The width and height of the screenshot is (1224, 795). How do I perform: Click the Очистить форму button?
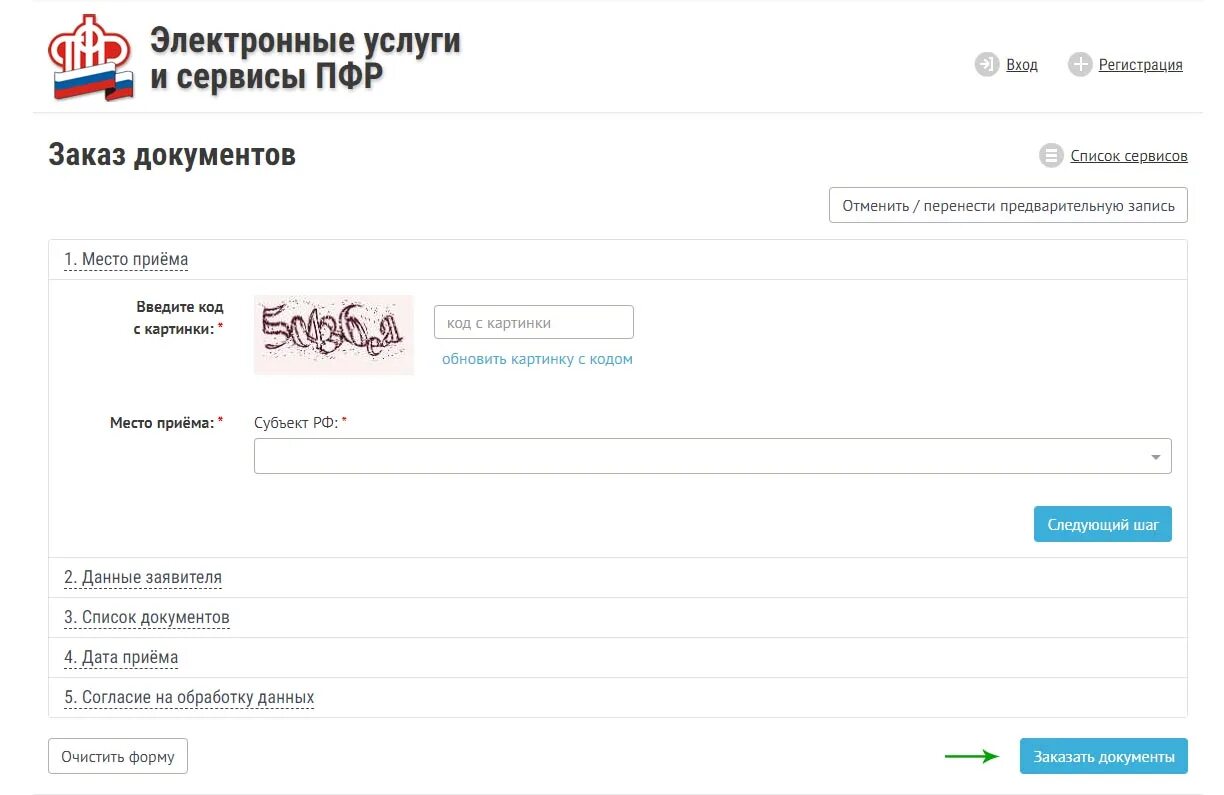(x=118, y=757)
